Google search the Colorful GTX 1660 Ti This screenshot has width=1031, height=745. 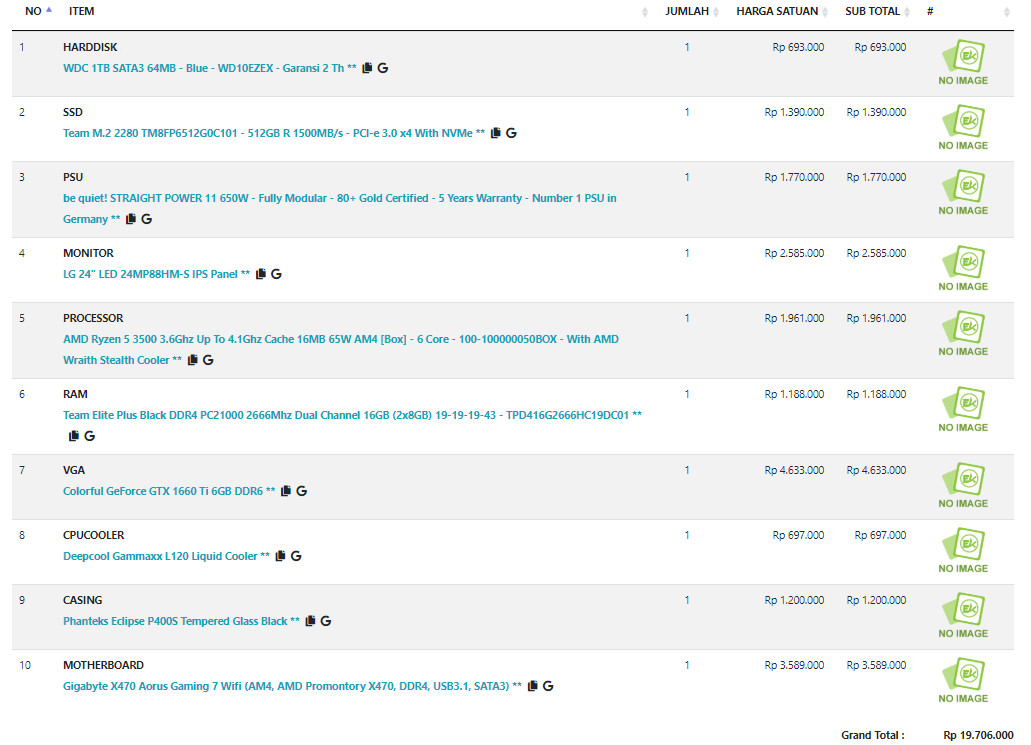(301, 491)
